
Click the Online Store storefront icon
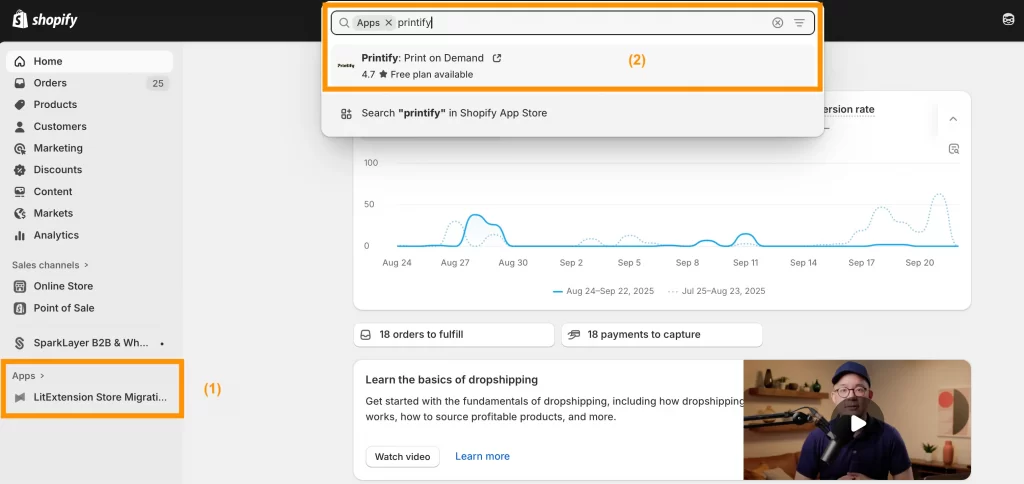click(20, 286)
